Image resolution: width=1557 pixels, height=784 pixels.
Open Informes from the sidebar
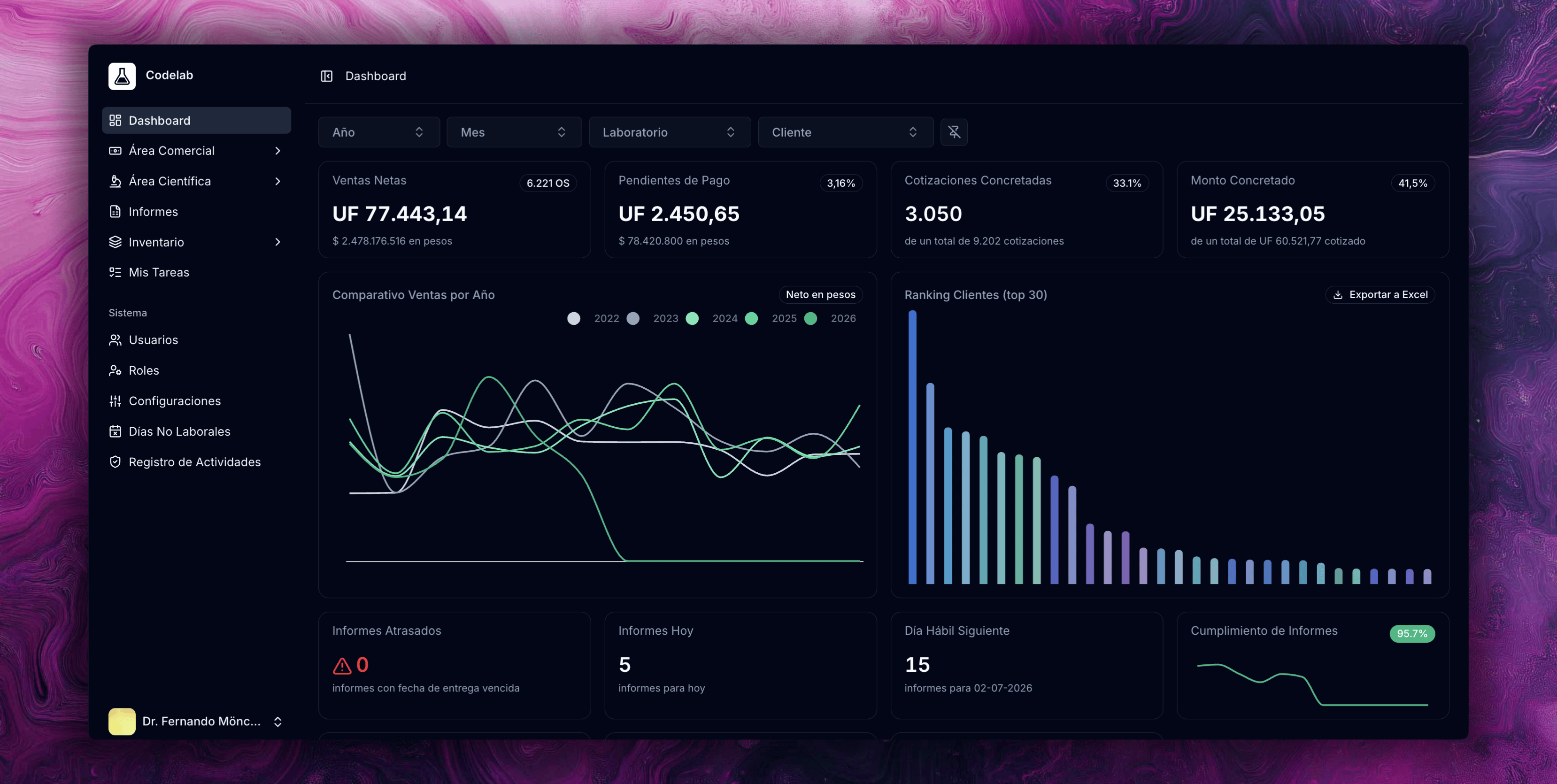coord(196,212)
